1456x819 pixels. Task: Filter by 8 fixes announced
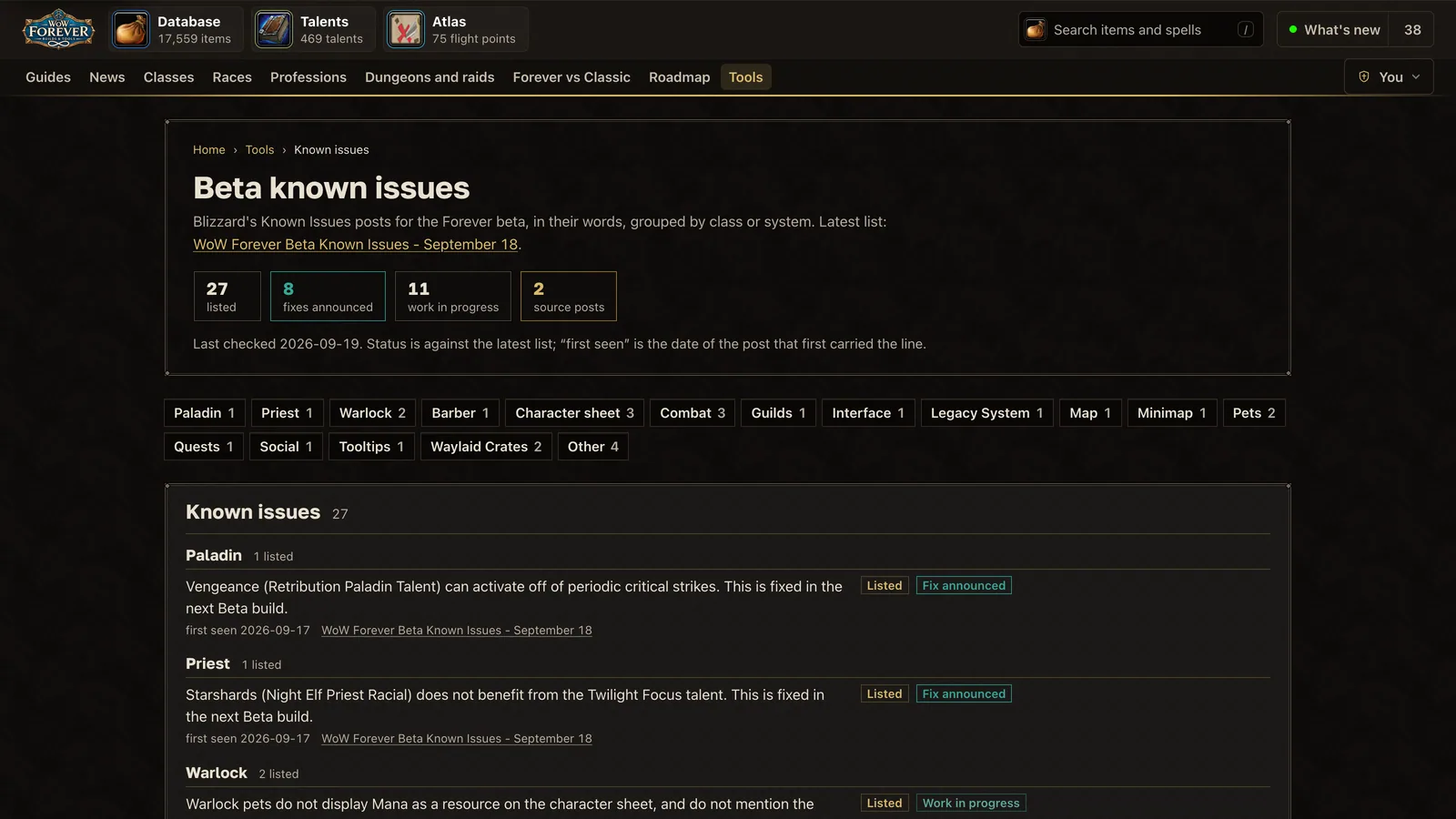coord(328,296)
